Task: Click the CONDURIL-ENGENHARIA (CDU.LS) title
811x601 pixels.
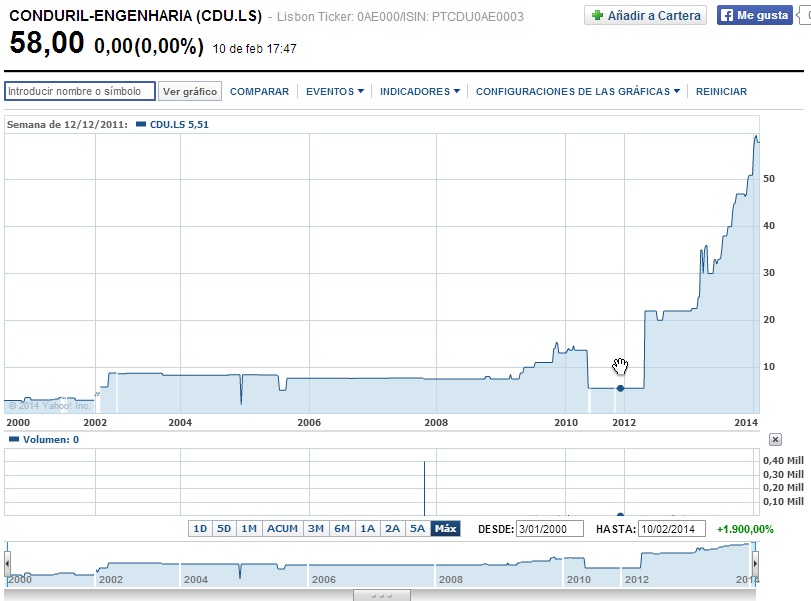Action: pos(136,16)
